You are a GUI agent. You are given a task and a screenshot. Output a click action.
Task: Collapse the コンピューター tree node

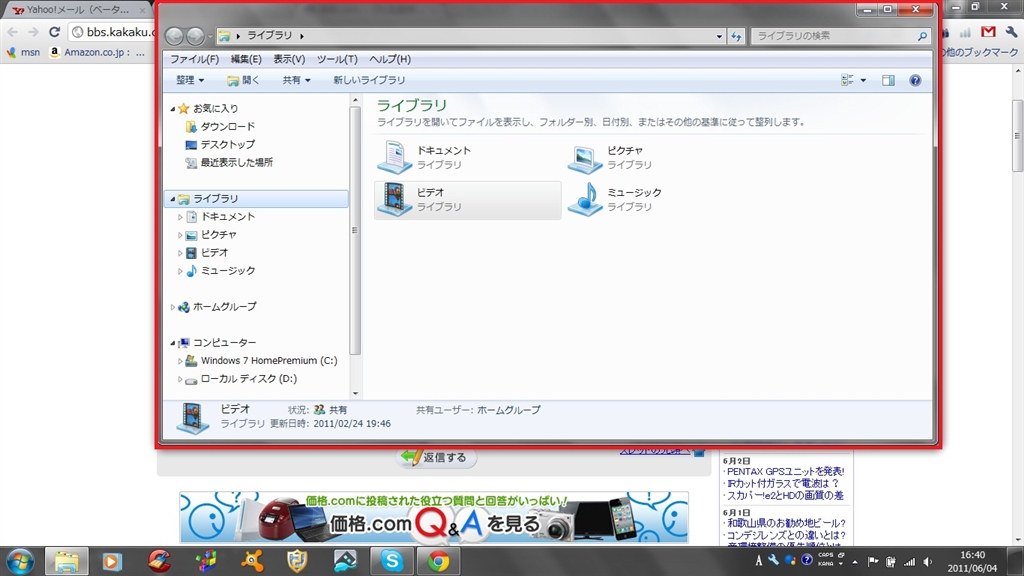click(172, 343)
